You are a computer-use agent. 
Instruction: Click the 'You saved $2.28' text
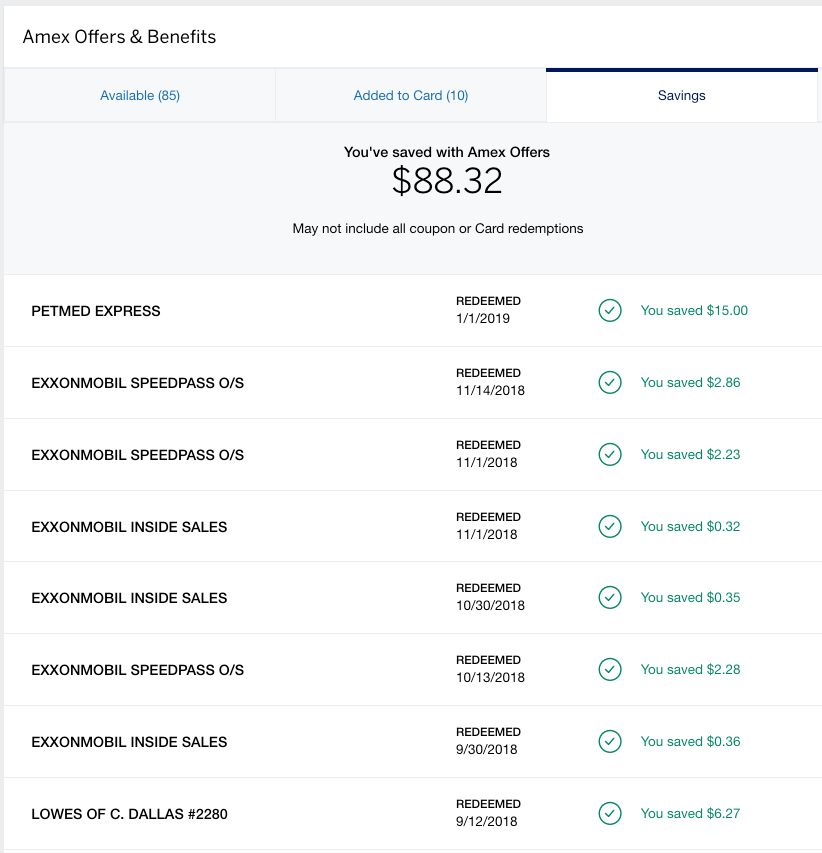point(690,670)
